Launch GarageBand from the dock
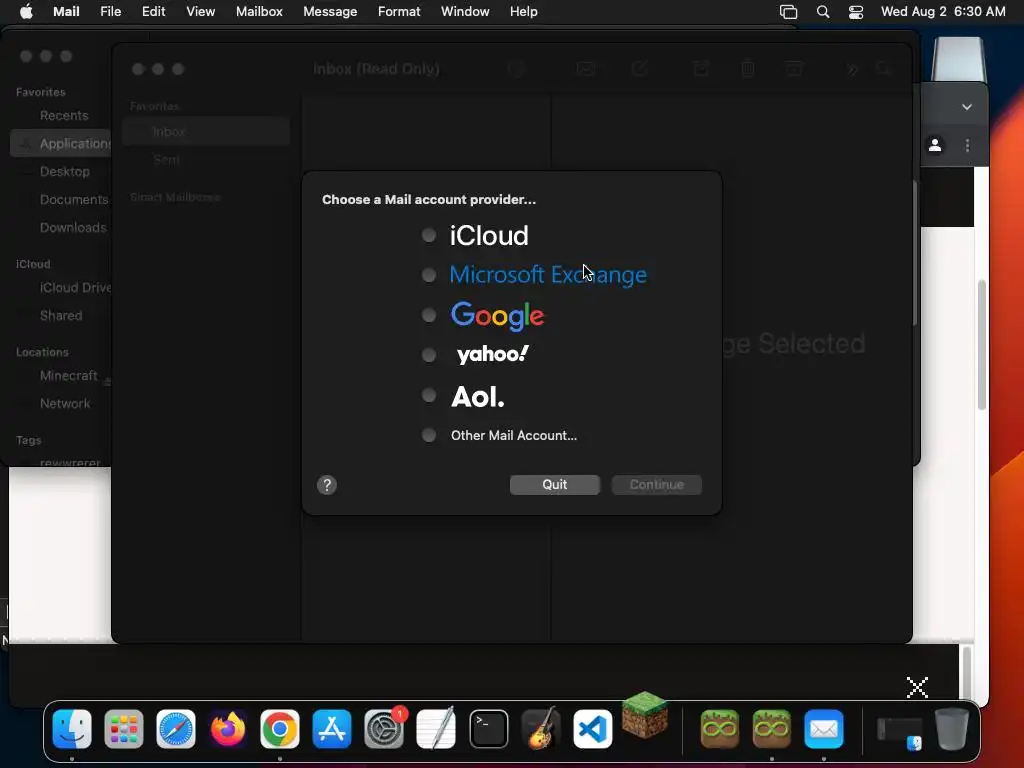Image resolution: width=1024 pixels, height=768 pixels. coord(541,729)
